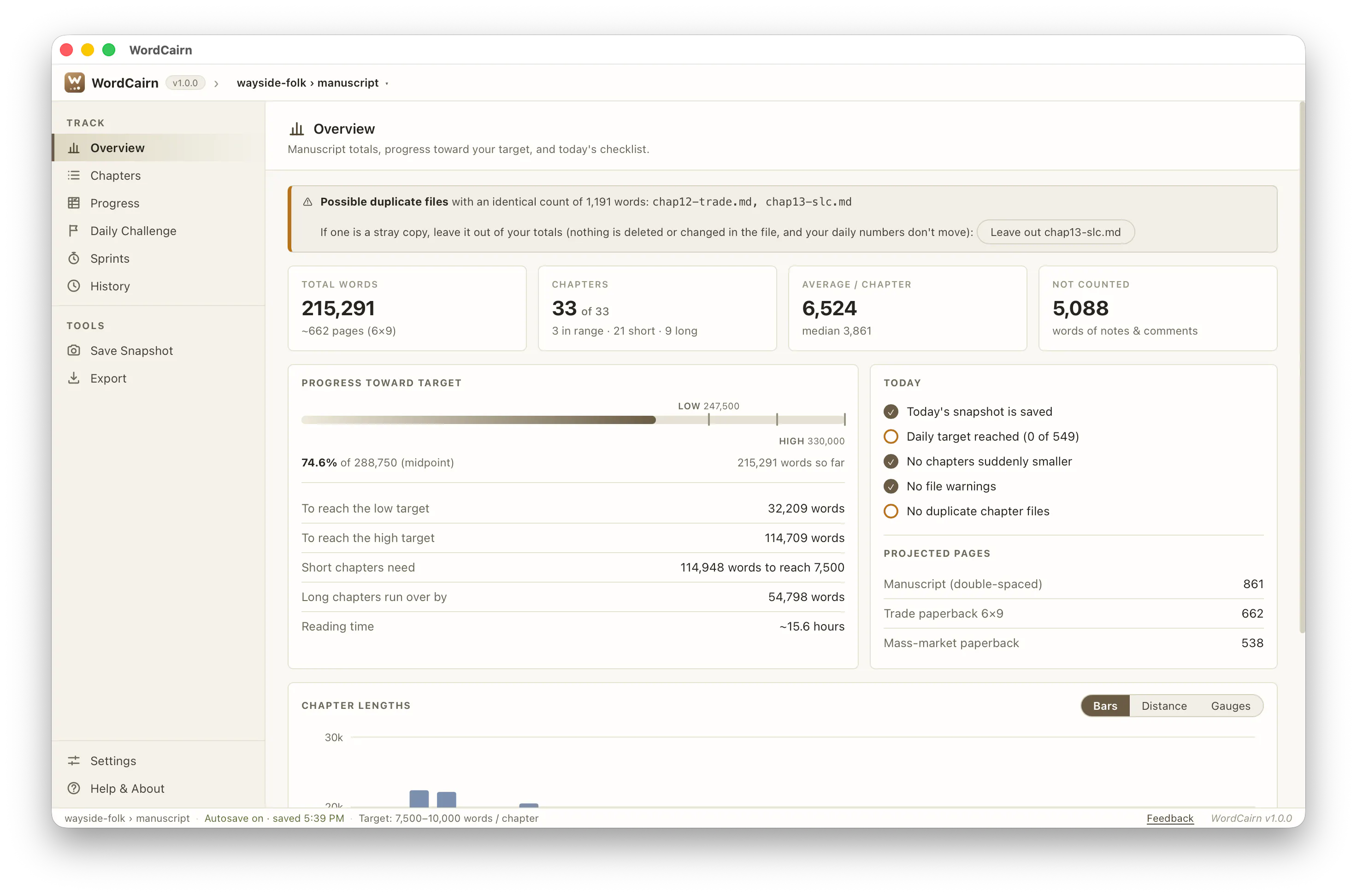Click the Help & About question icon

(74, 789)
